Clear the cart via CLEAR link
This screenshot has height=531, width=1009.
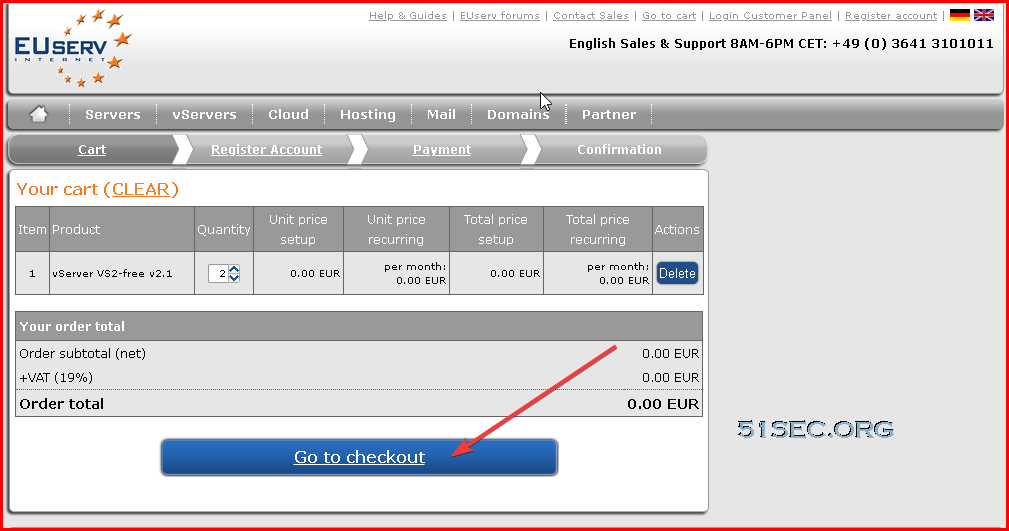point(141,189)
